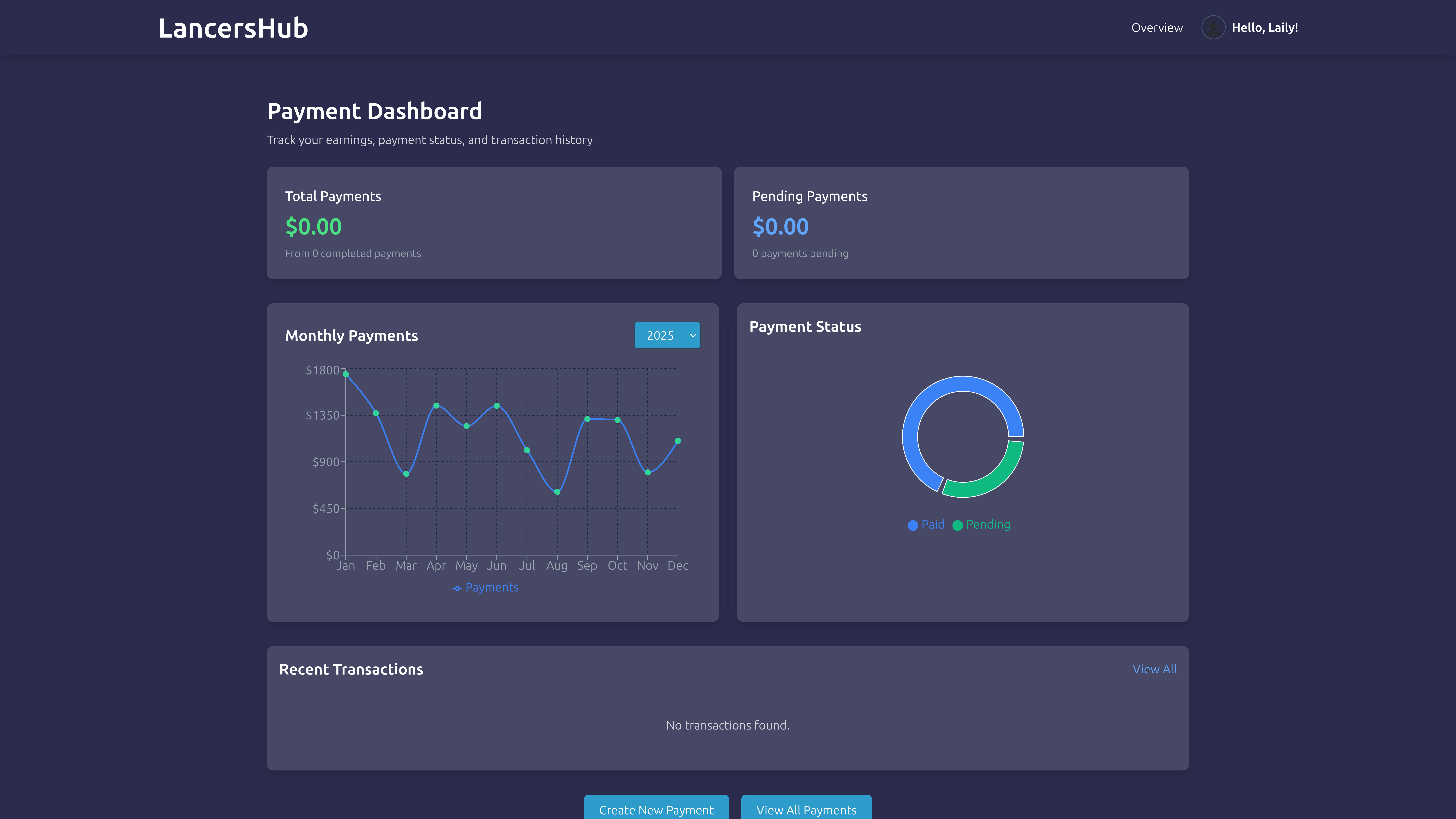Click the $450 axis label
The height and width of the screenshot is (819, 1456).
(x=326, y=509)
